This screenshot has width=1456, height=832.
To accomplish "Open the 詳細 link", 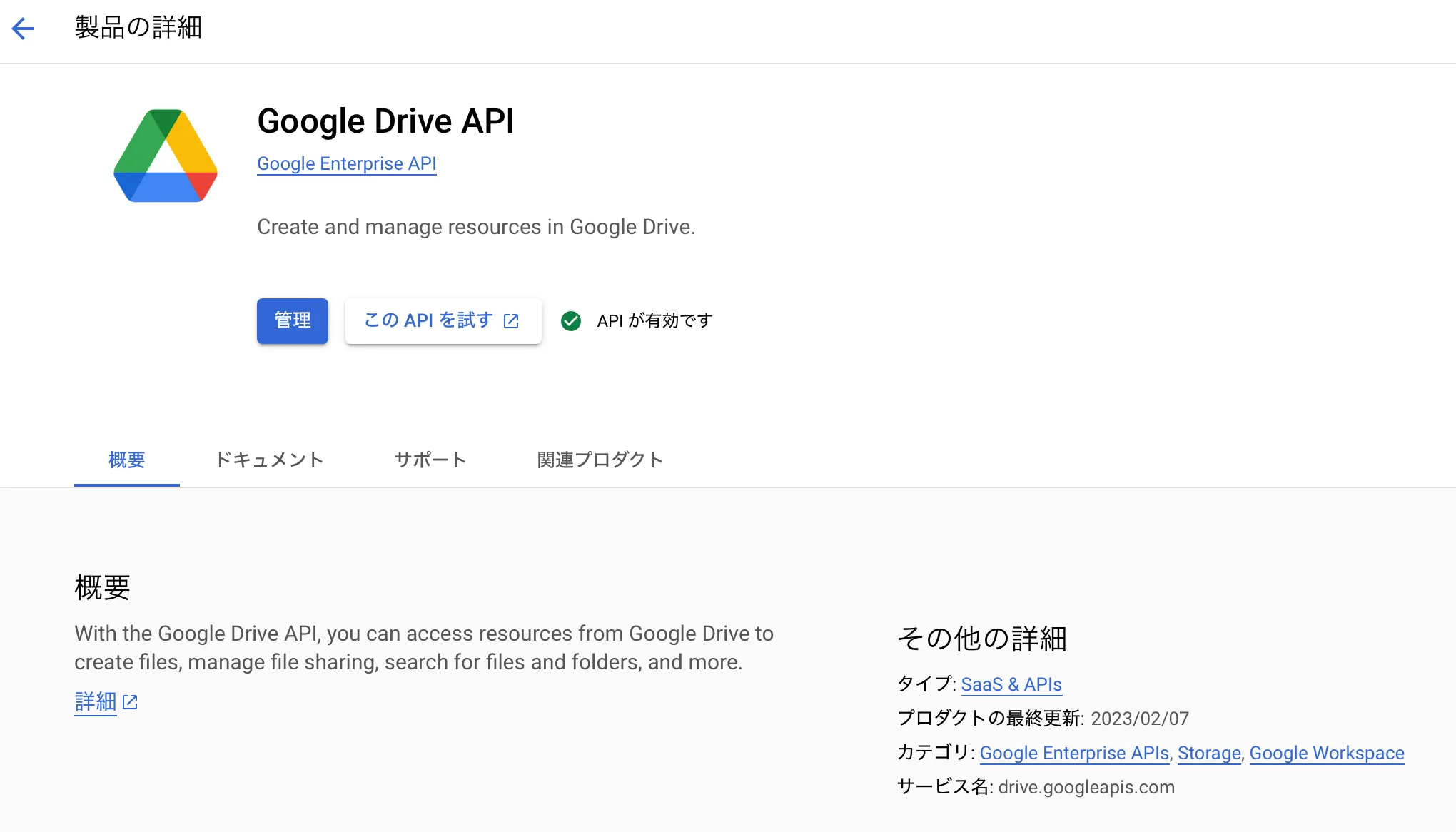I will coord(96,702).
